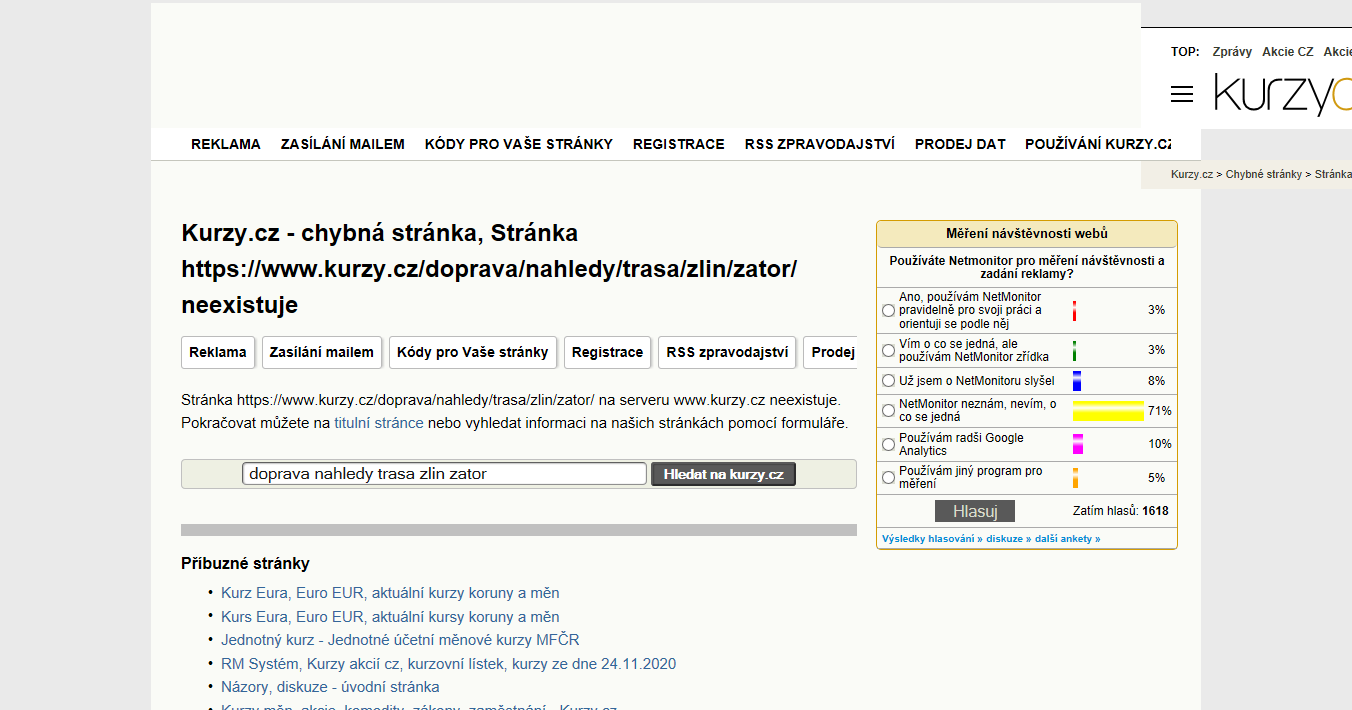Submit the poll with Hlasuj button

(x=975, y=511)
